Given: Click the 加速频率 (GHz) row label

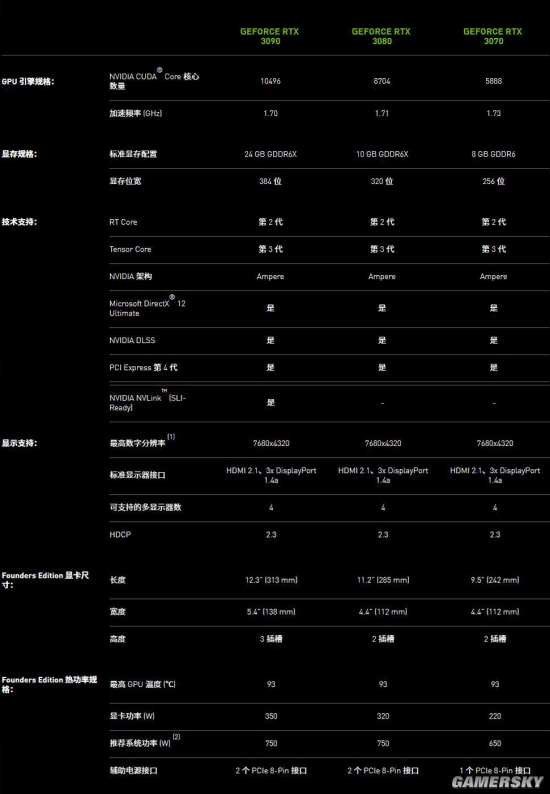Looking at the screenshot, I should pos(136,113).
